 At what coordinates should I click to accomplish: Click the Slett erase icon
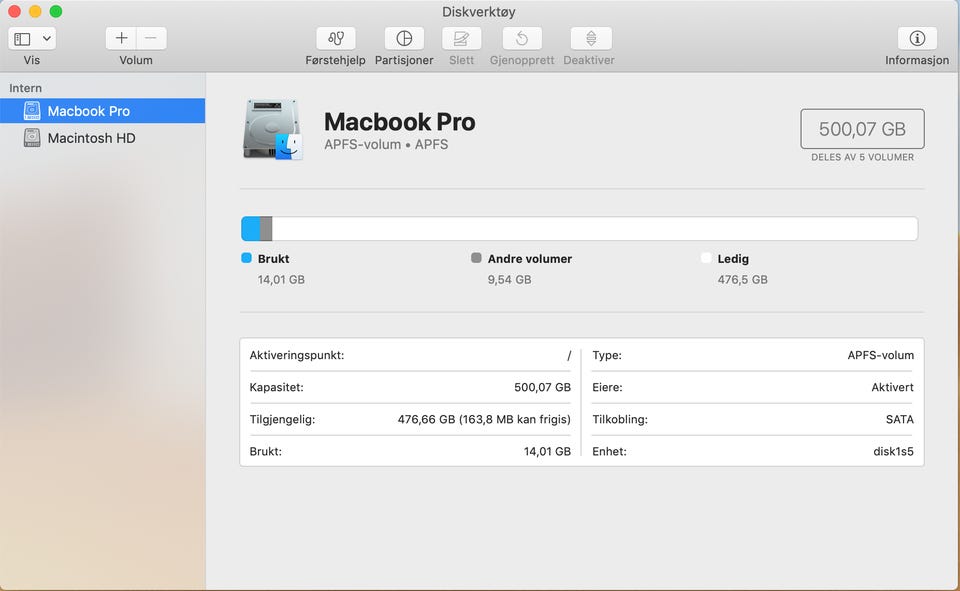tap(461, 39)
